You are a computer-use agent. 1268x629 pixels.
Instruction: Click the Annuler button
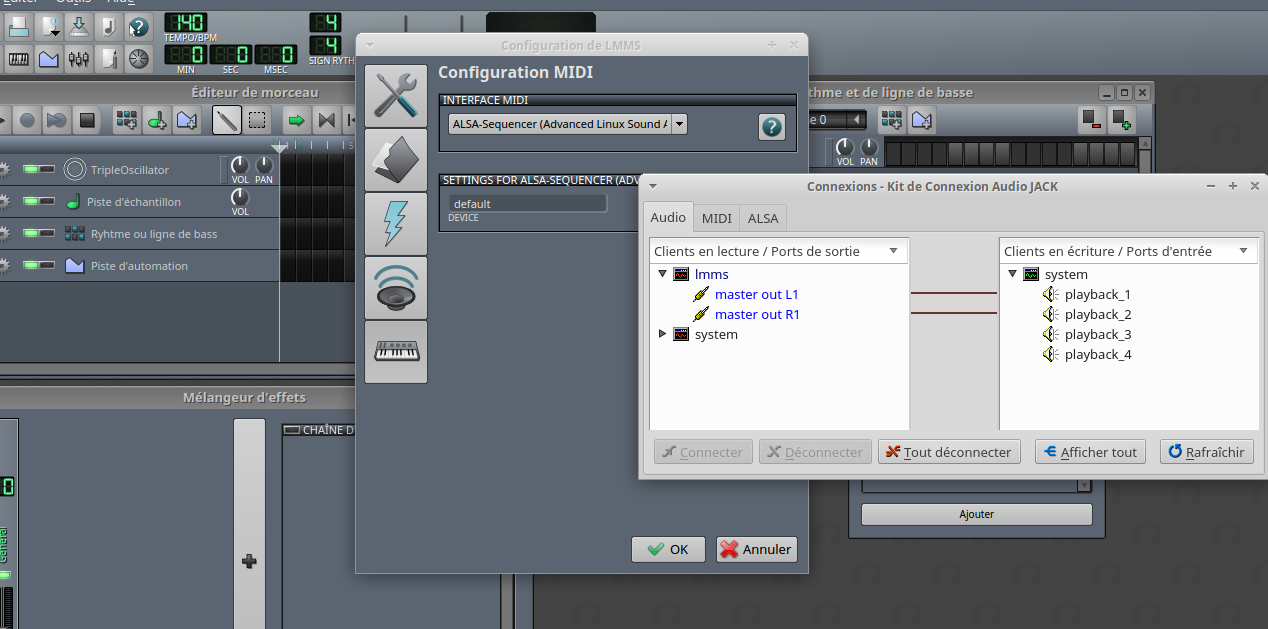coord(755,549)
